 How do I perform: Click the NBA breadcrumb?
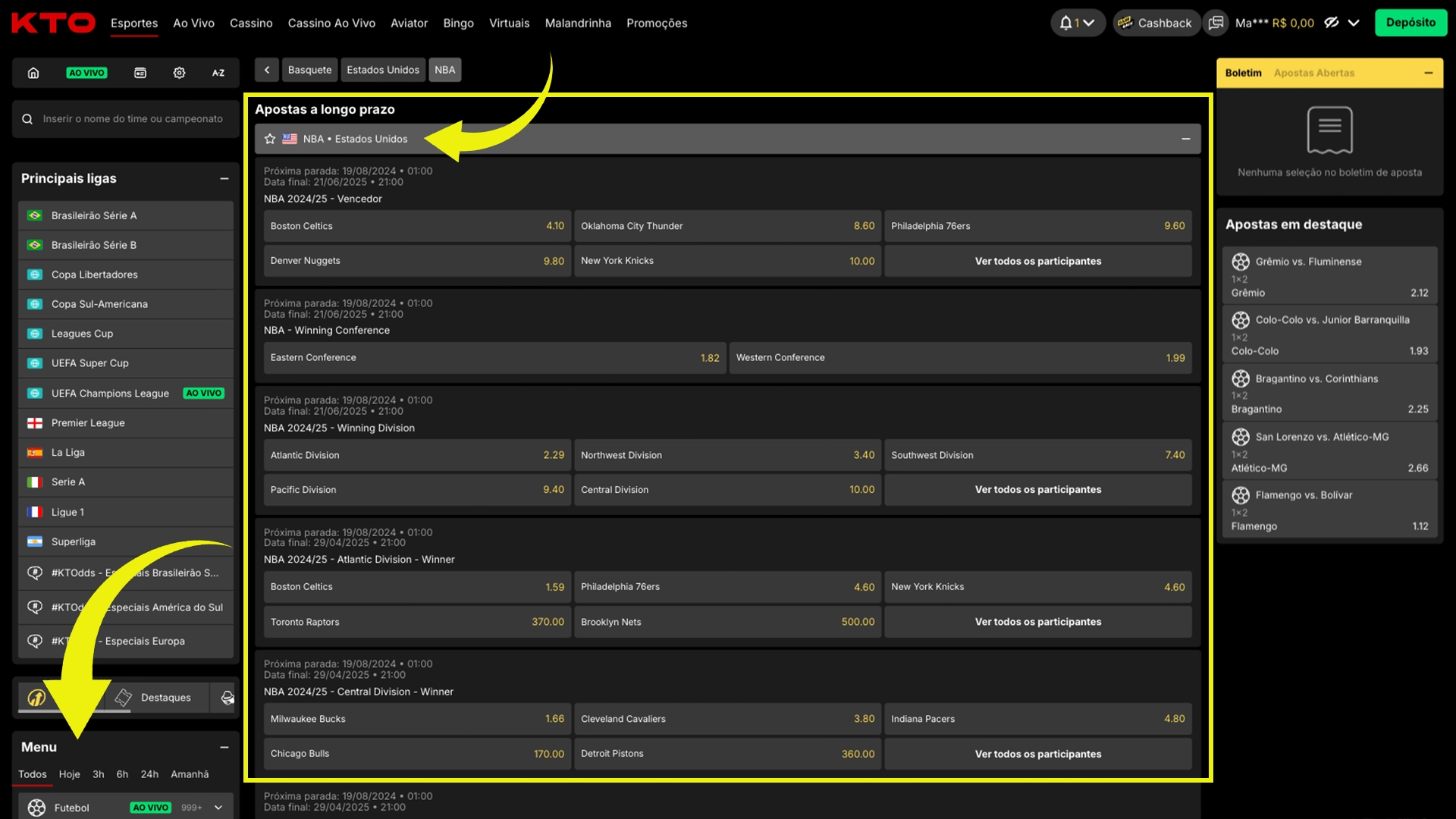[x=445, y=70]
